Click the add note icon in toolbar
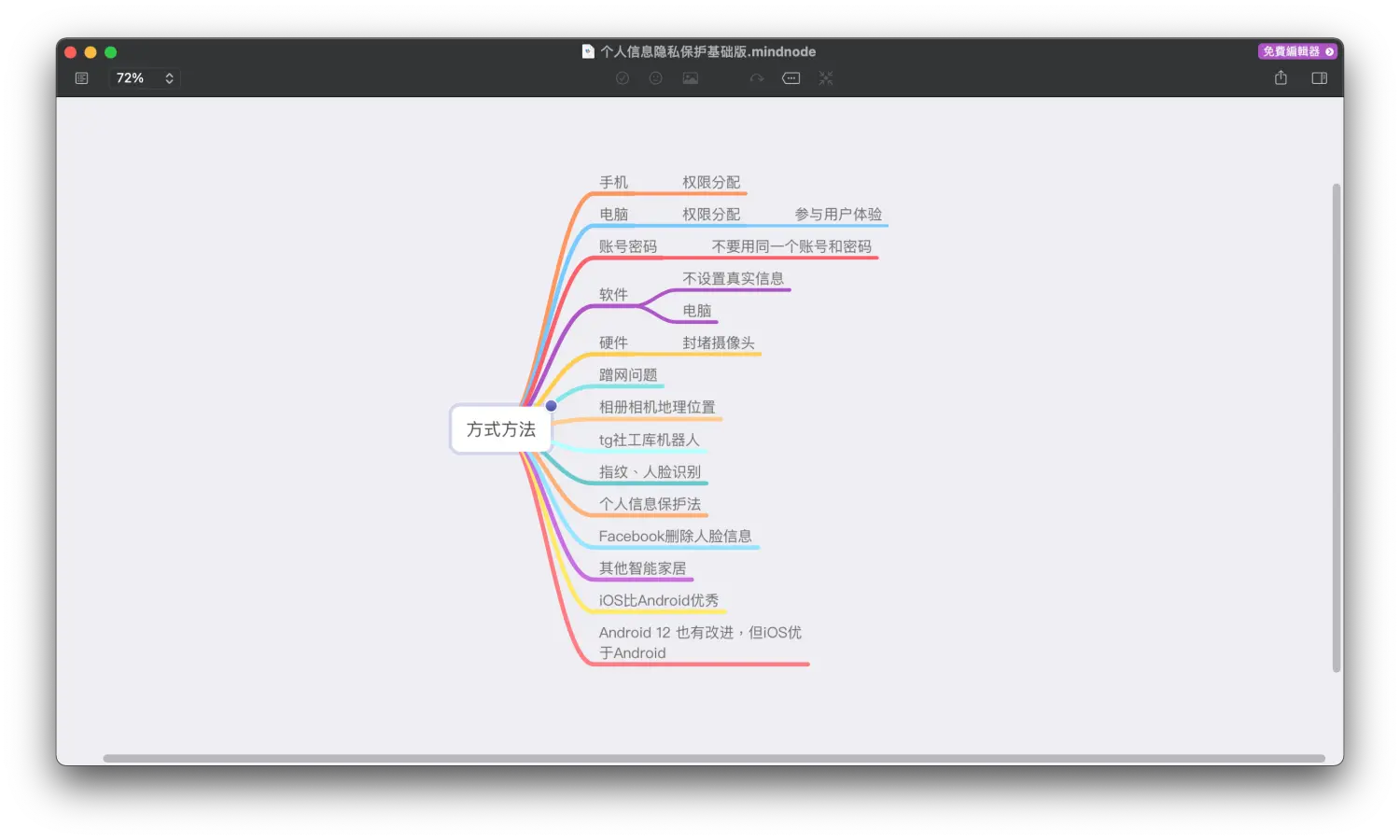Viewport: 1400px width, 840px height. click(x=791, y=78)
